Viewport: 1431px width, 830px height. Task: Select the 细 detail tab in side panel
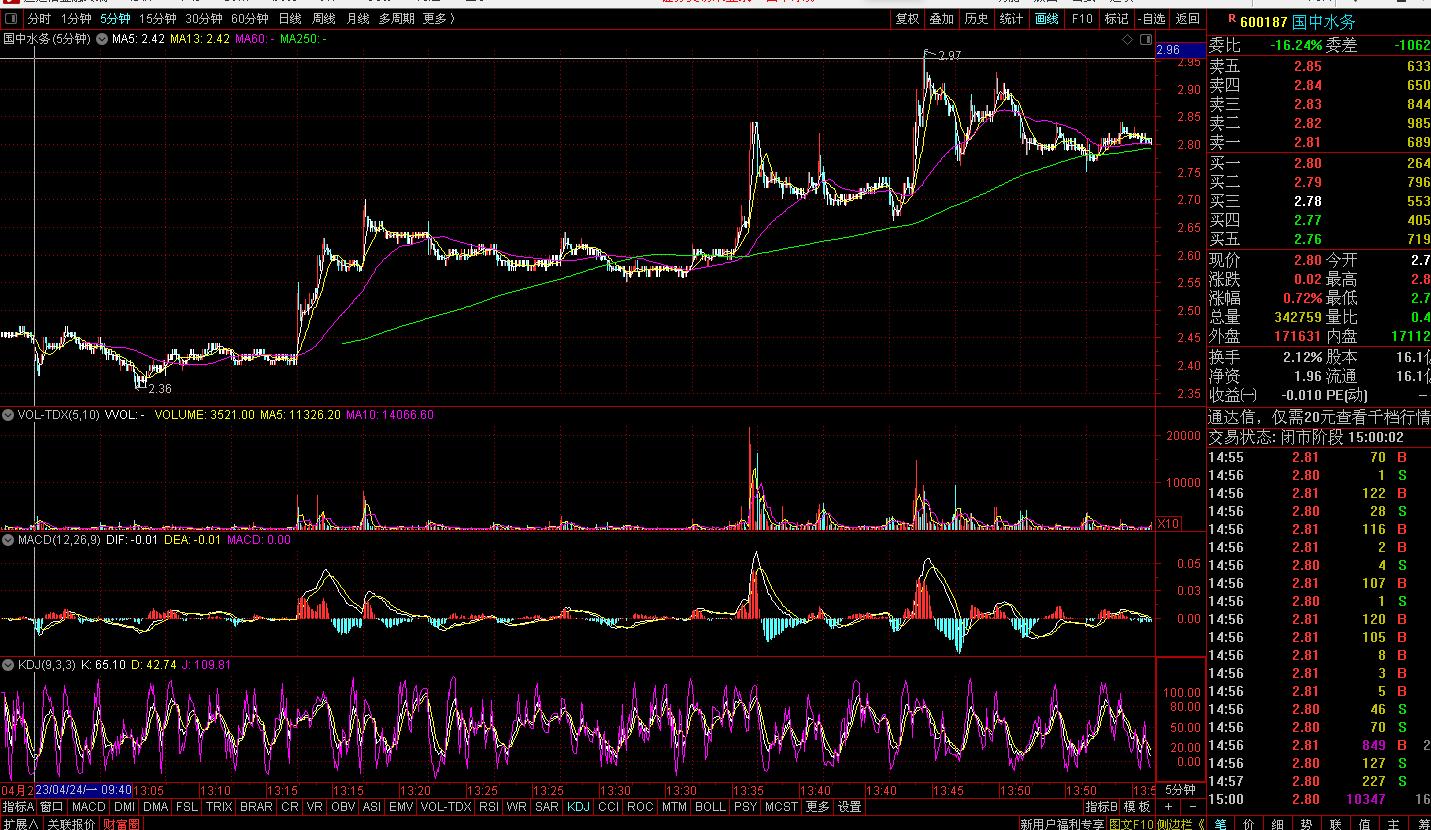tap(1277, 824)
